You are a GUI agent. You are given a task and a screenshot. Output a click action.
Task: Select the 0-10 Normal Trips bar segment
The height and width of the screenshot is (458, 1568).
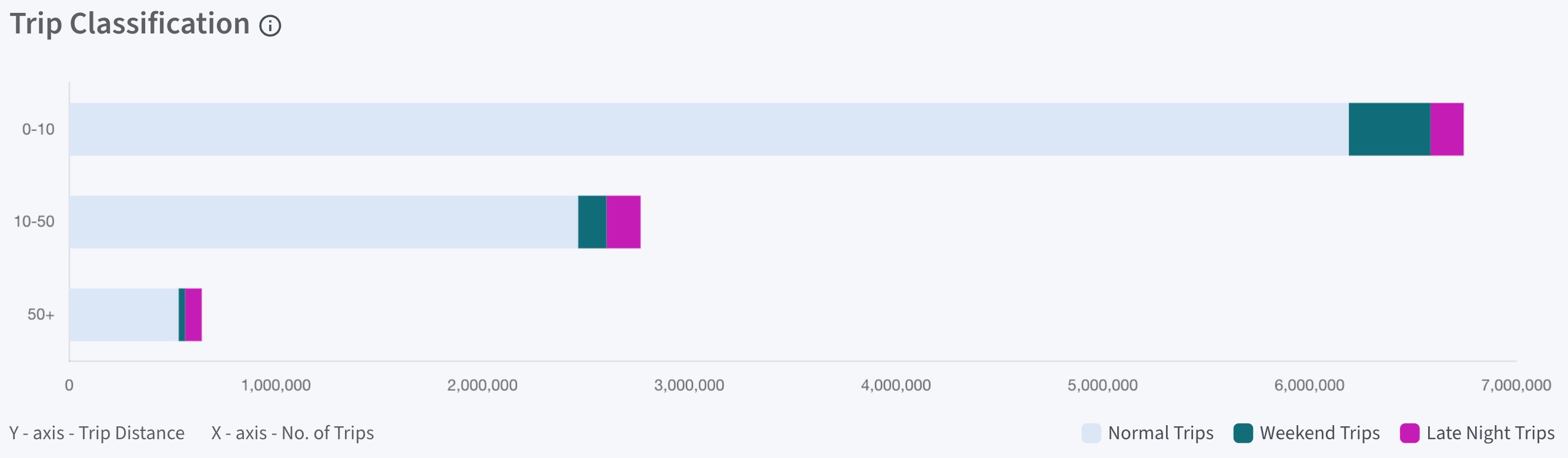pyautogui.click(x=709, y=129)
